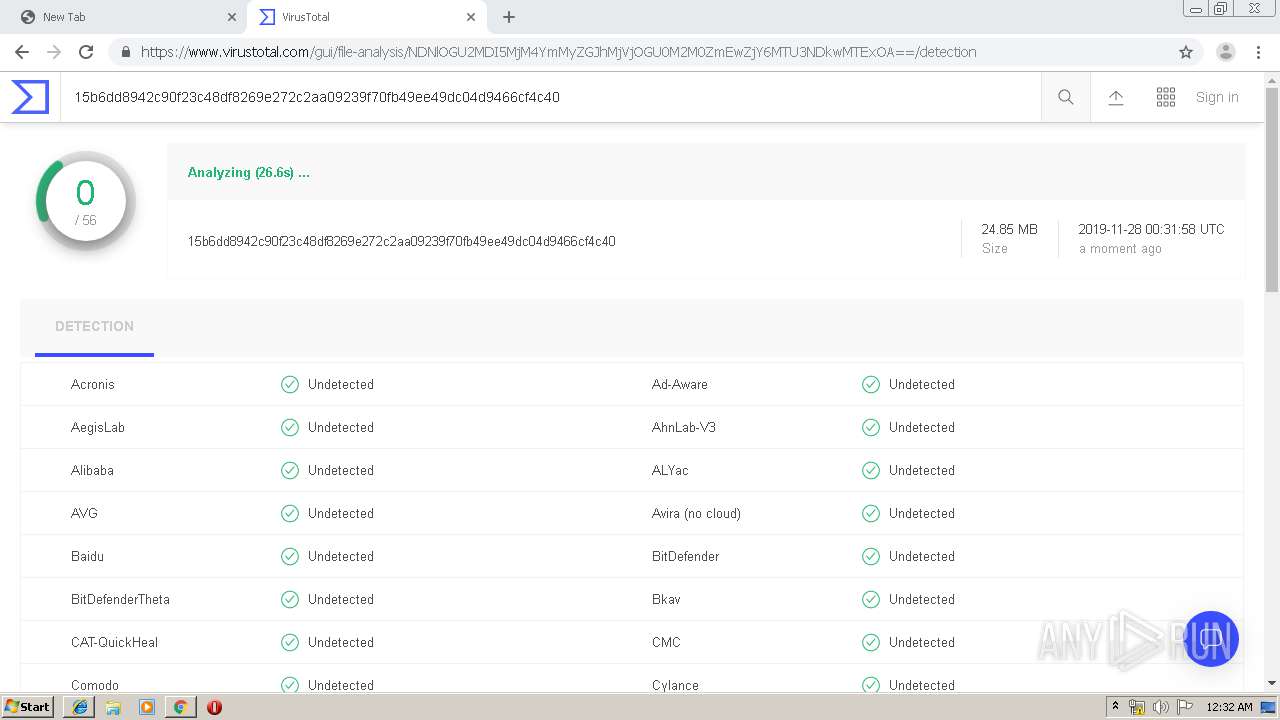
Task: Click Avira undetected checkmark icon
Action: coord(871,513)
